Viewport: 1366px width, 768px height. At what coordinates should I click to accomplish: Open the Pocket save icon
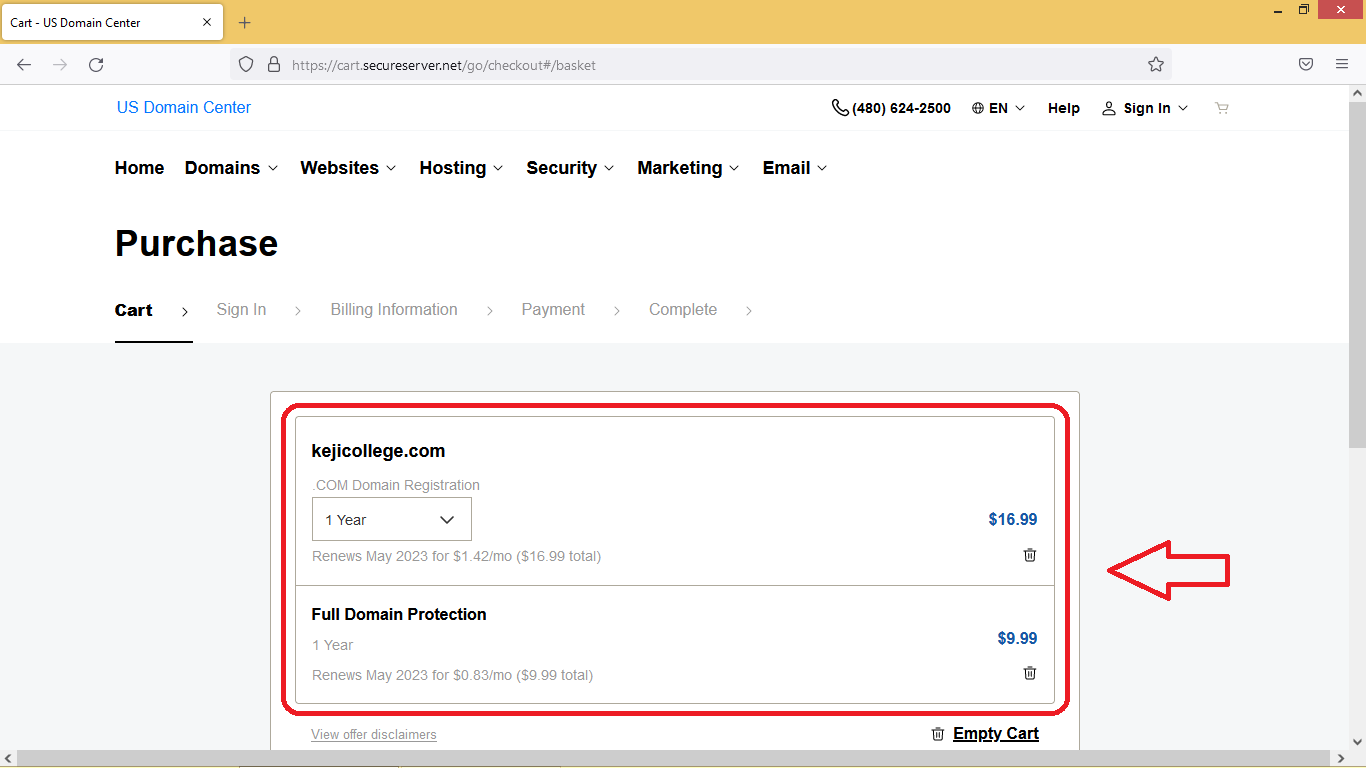(x=1306, y=65)
